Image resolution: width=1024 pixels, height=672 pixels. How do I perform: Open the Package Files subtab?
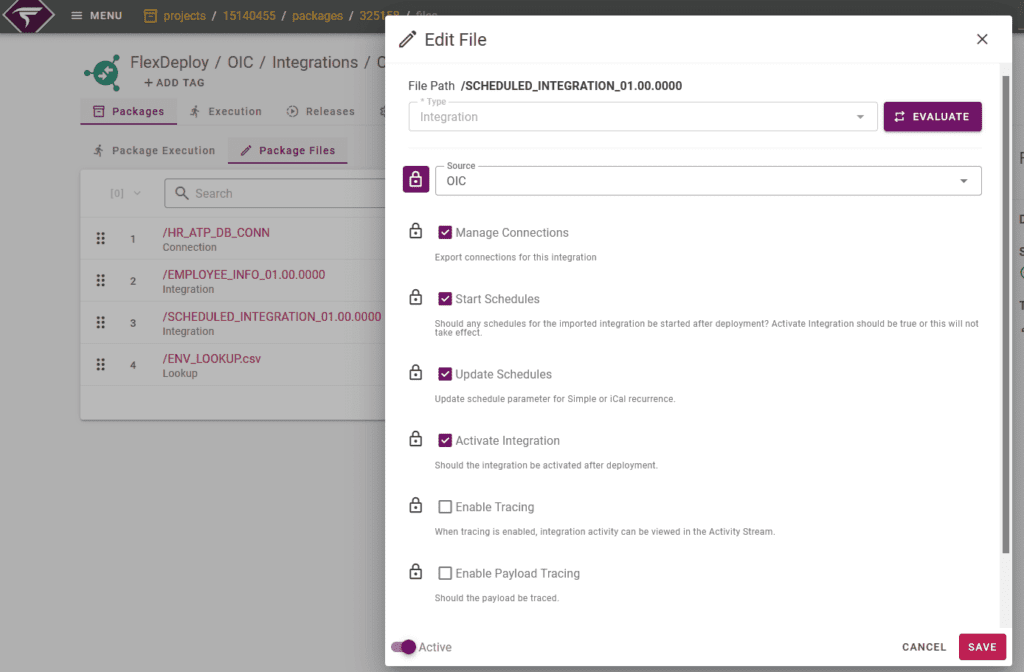tap(287, 150)
